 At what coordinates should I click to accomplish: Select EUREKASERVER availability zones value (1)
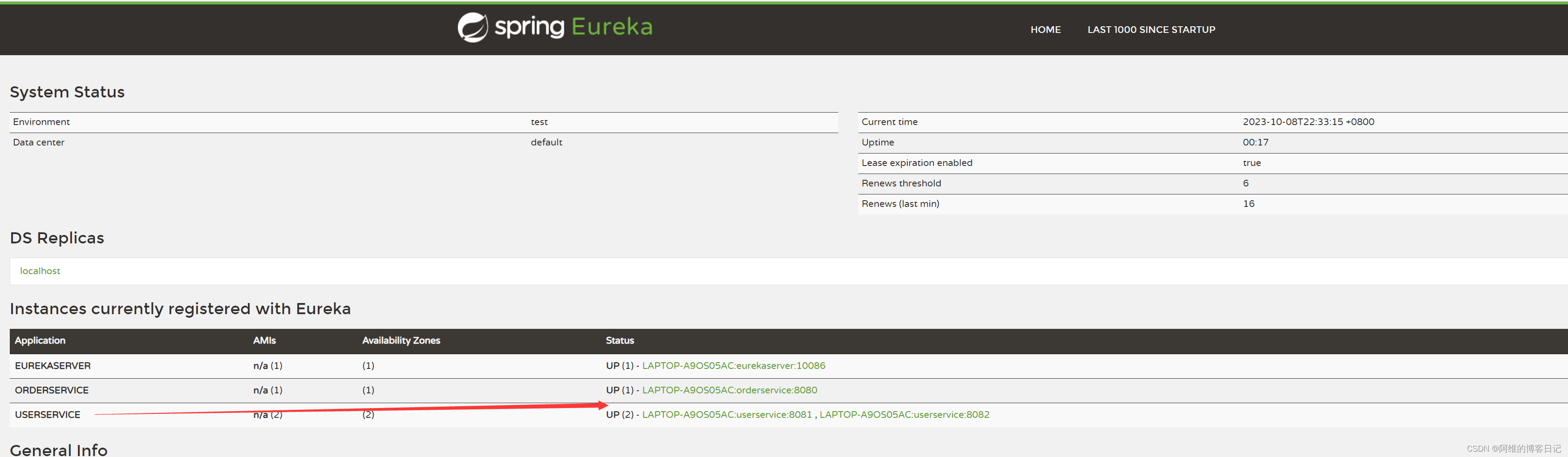tap(368, 366)
